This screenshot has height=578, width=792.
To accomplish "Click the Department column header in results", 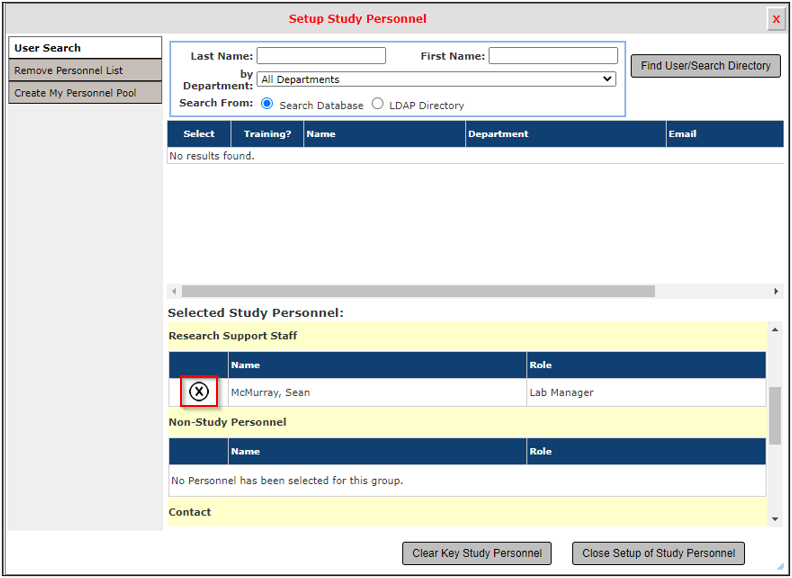I will (x=566, y=134).
